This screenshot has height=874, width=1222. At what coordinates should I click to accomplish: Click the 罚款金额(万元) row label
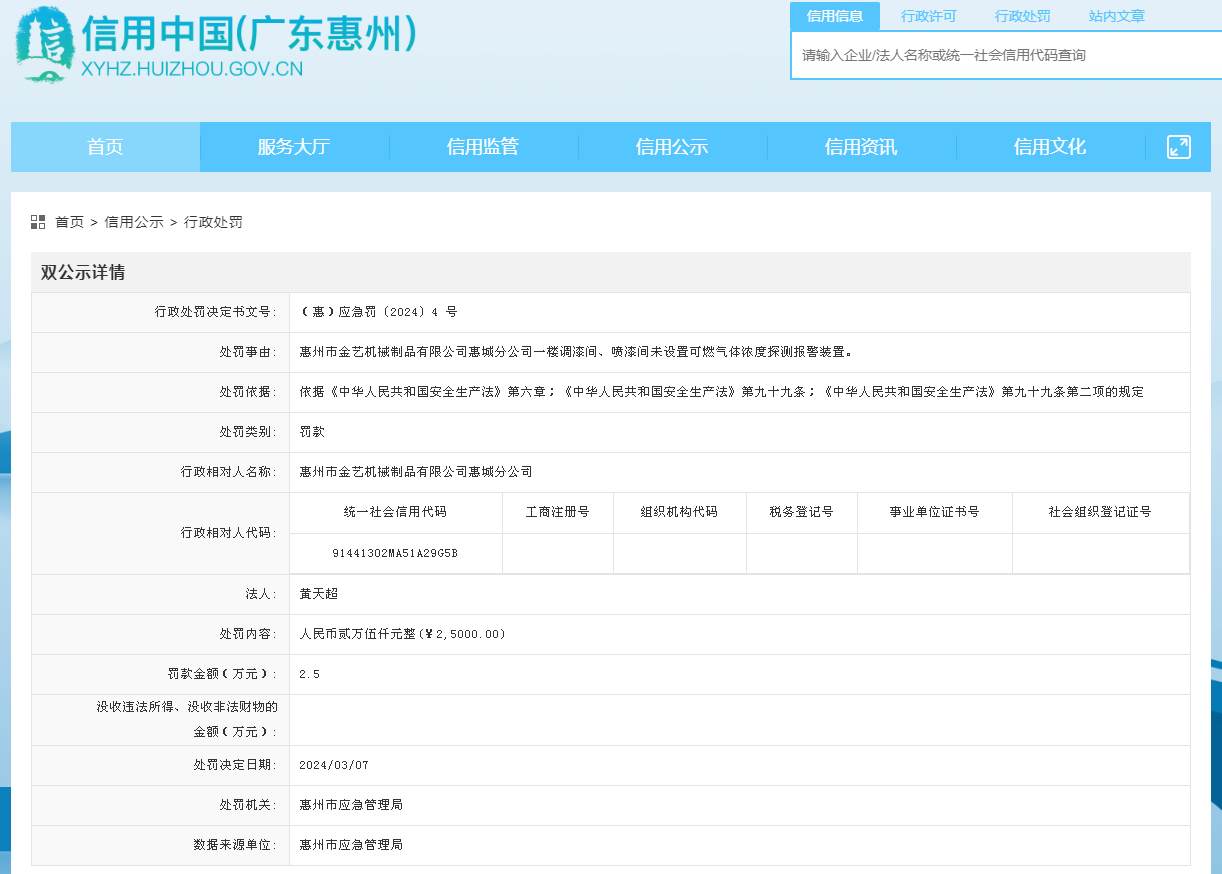click(x=222, y=674)
